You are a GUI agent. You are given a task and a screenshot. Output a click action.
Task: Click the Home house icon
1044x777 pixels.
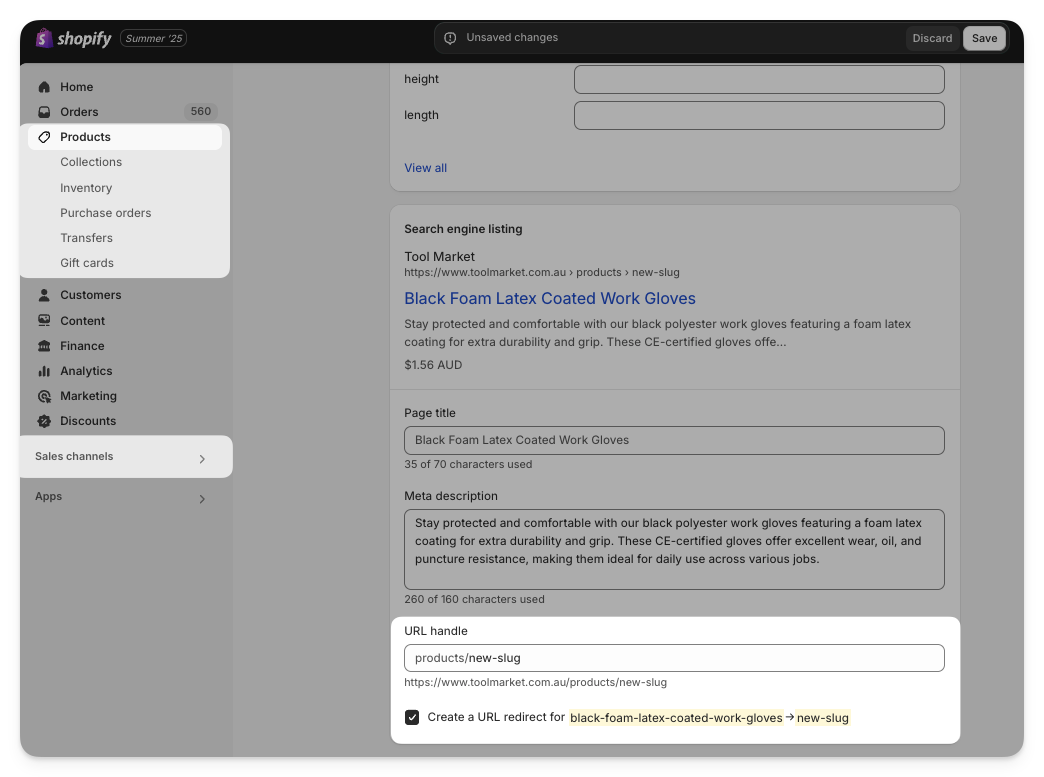pos(44,87)
